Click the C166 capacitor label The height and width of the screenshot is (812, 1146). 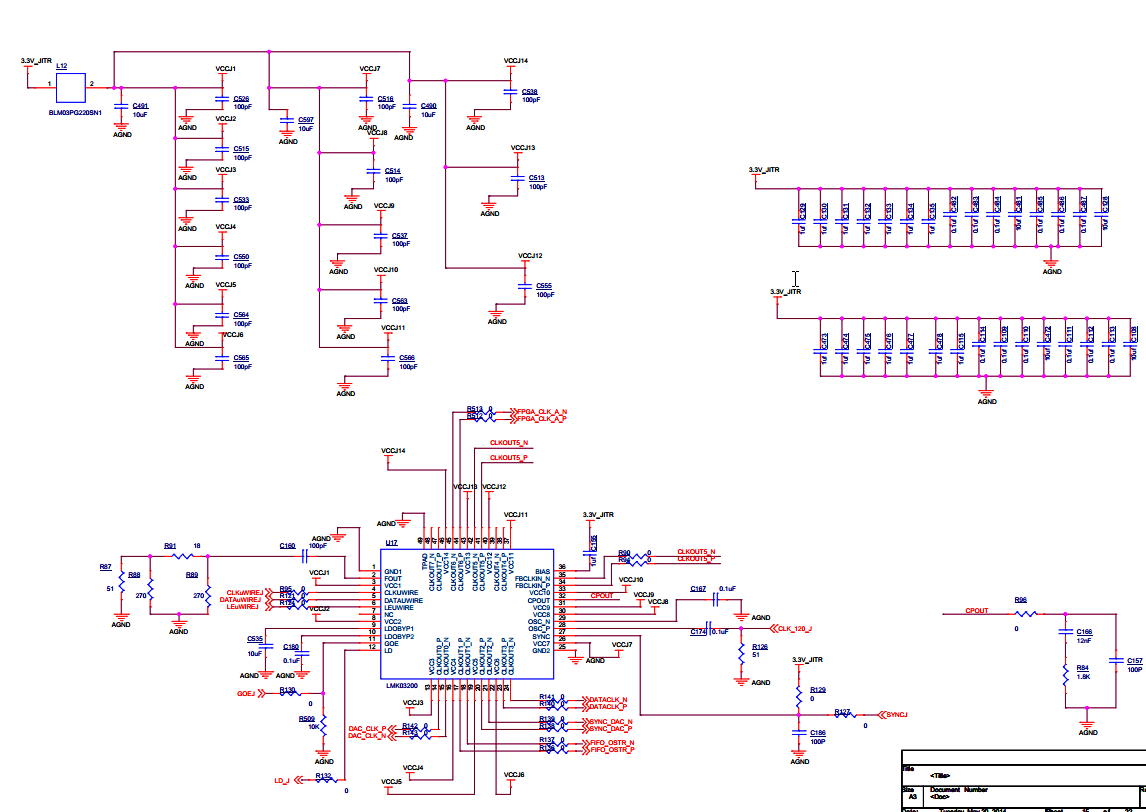pyautogui.click(x=1084, y=632)
